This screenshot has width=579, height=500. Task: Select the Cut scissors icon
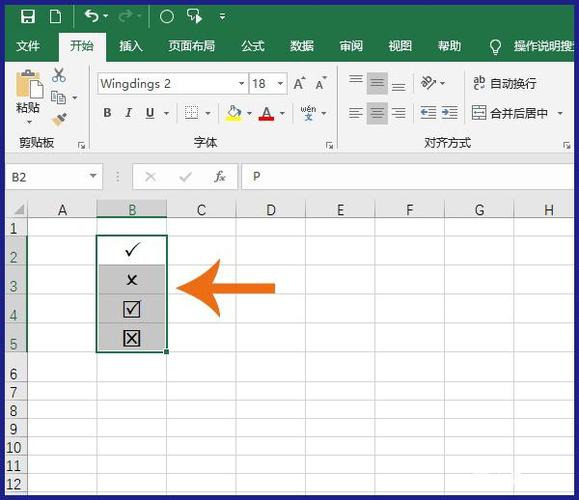click(59, 75)
